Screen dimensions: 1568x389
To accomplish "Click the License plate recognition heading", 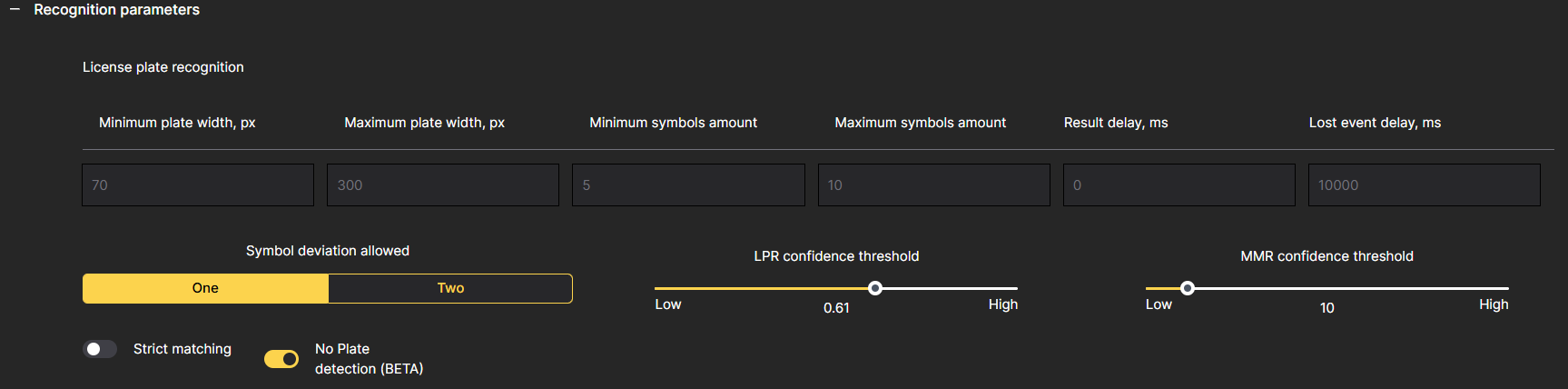I will (x=163, y=67).
